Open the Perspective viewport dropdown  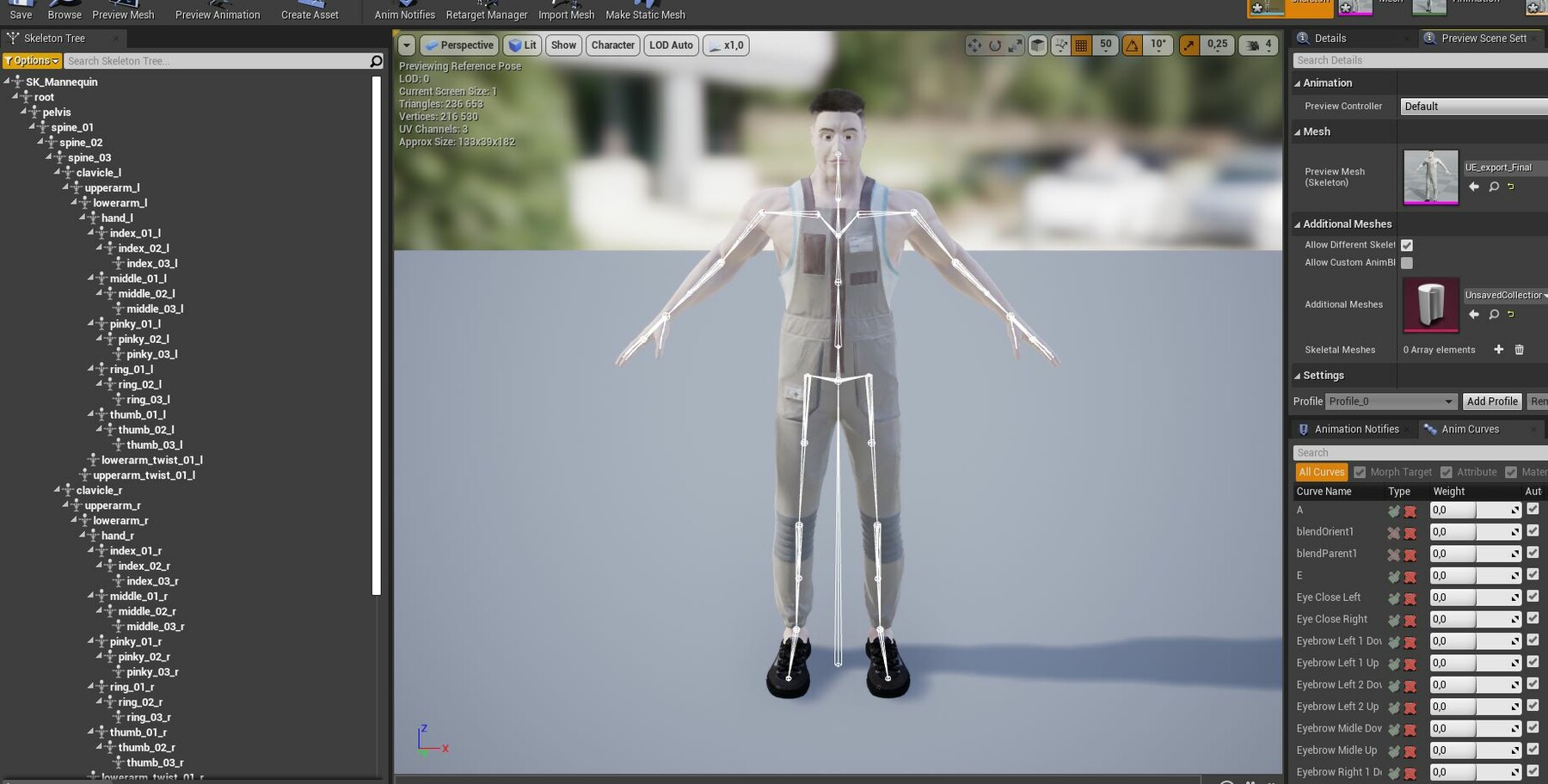coord(460,45)
